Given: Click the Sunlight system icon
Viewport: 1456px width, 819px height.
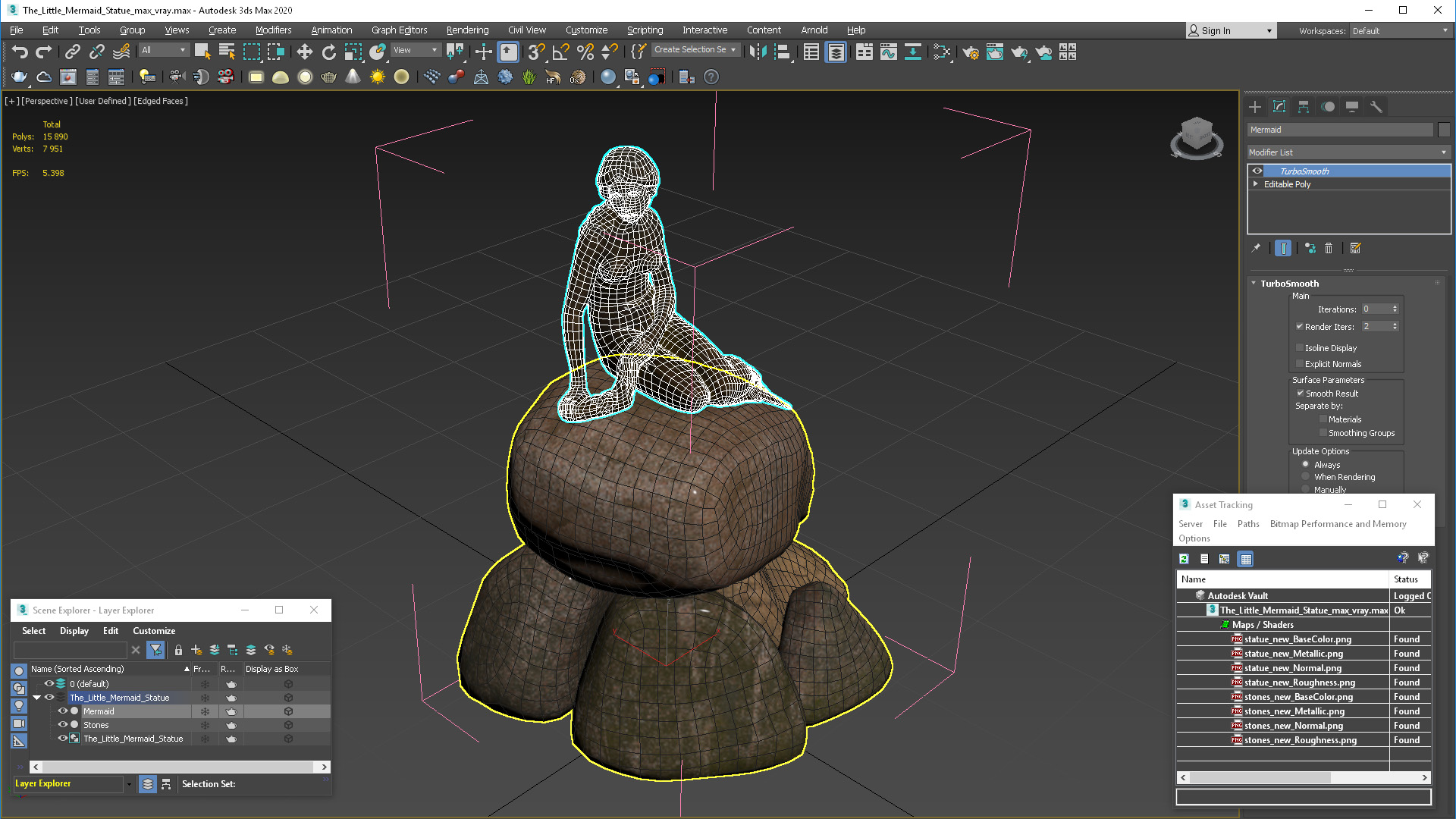Looking at the screenshot, I should tap(377, 77).
